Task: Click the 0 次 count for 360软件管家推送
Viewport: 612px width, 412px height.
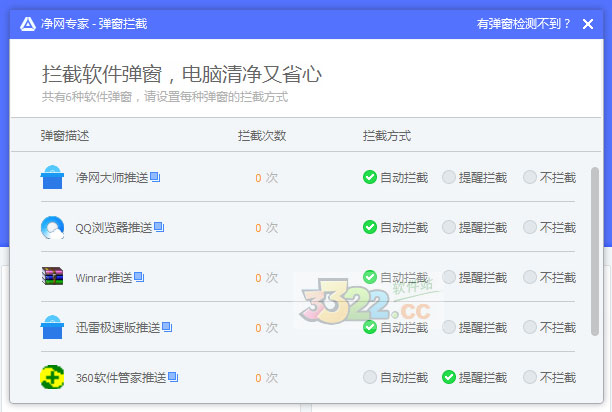Action: point(267,378)
